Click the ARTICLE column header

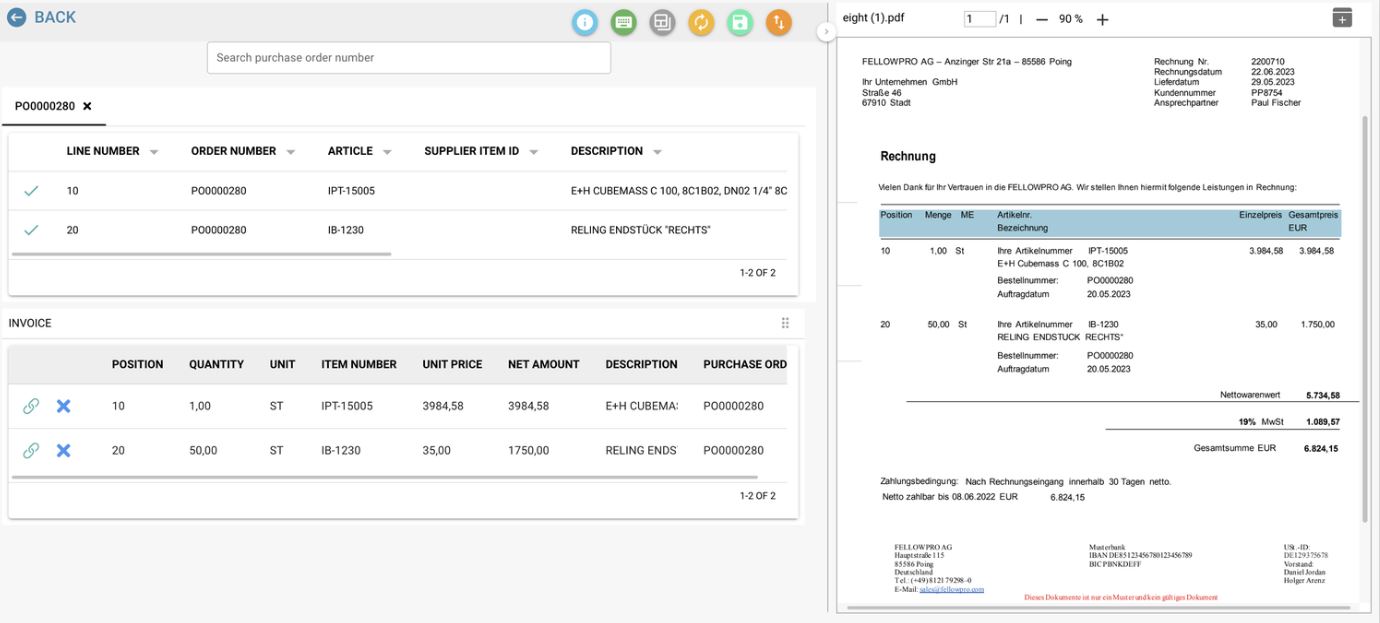350,151
